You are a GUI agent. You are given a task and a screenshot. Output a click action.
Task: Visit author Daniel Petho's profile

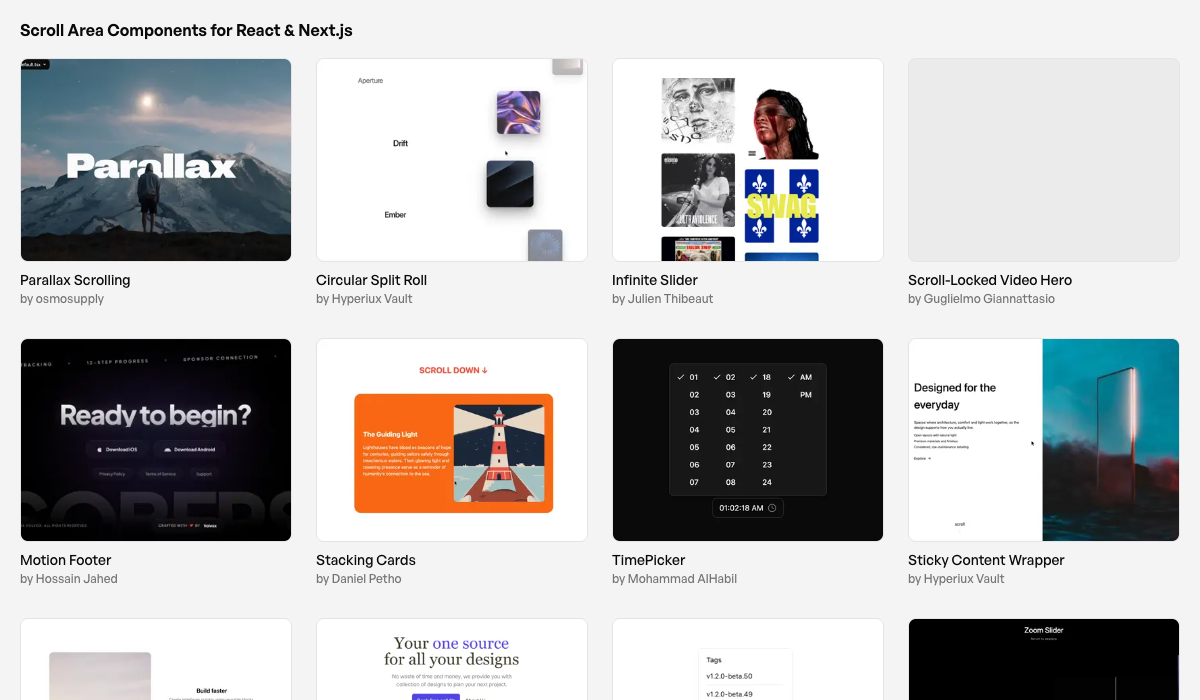367,579
